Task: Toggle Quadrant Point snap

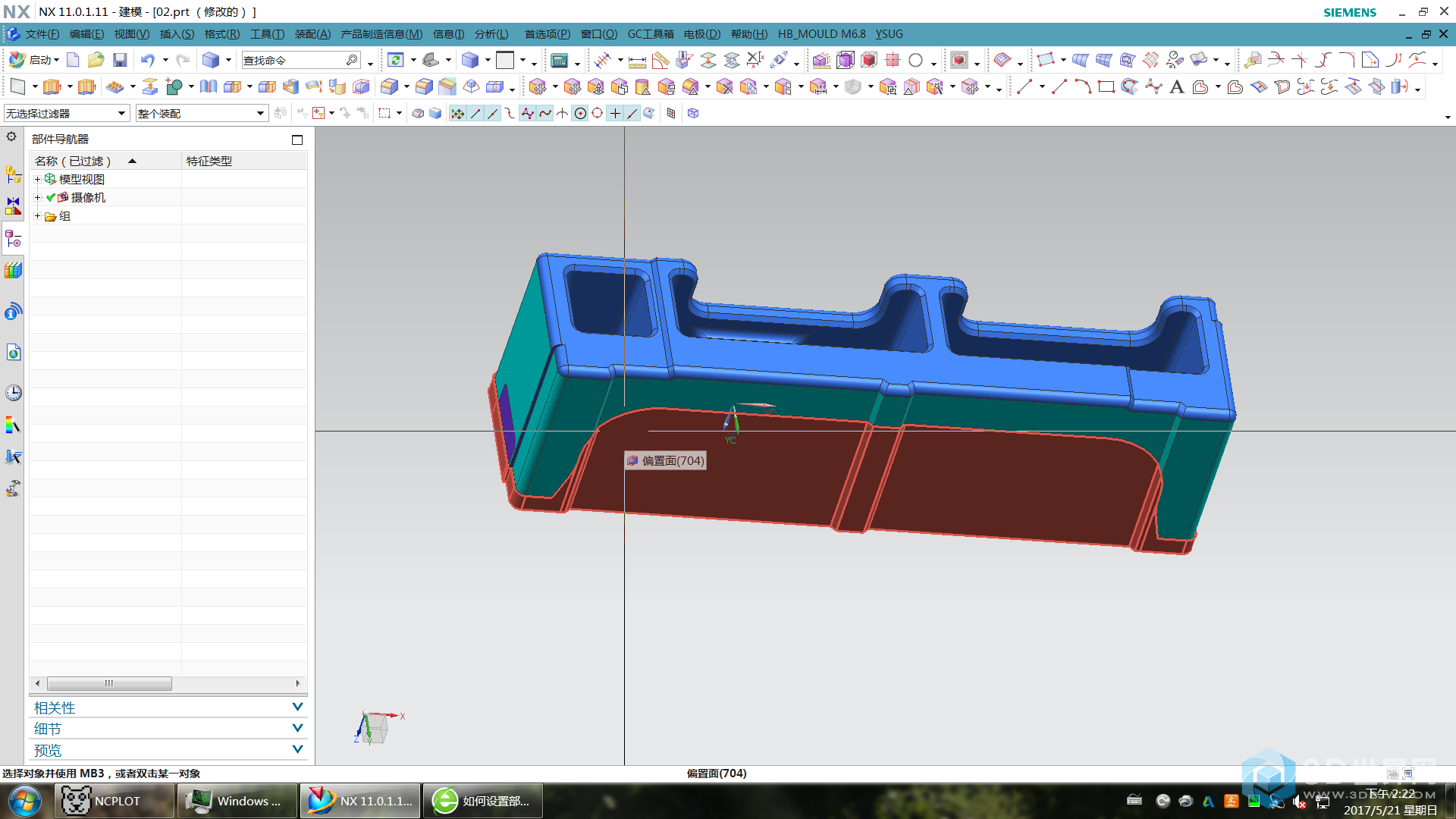Action: coord(598,114)
